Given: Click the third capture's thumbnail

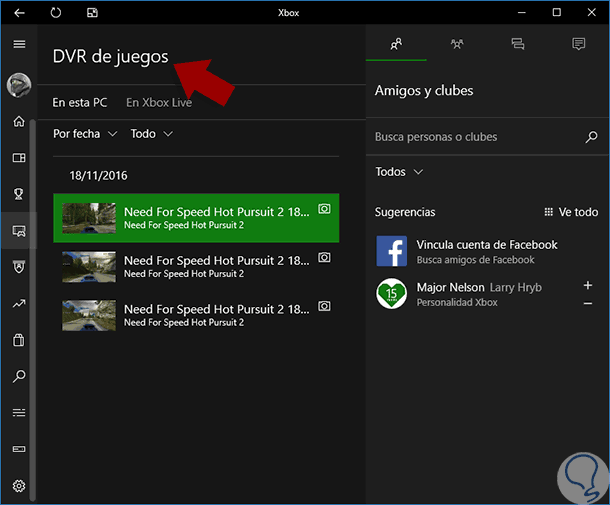Looking at the screenshot, I should point(89,316).
